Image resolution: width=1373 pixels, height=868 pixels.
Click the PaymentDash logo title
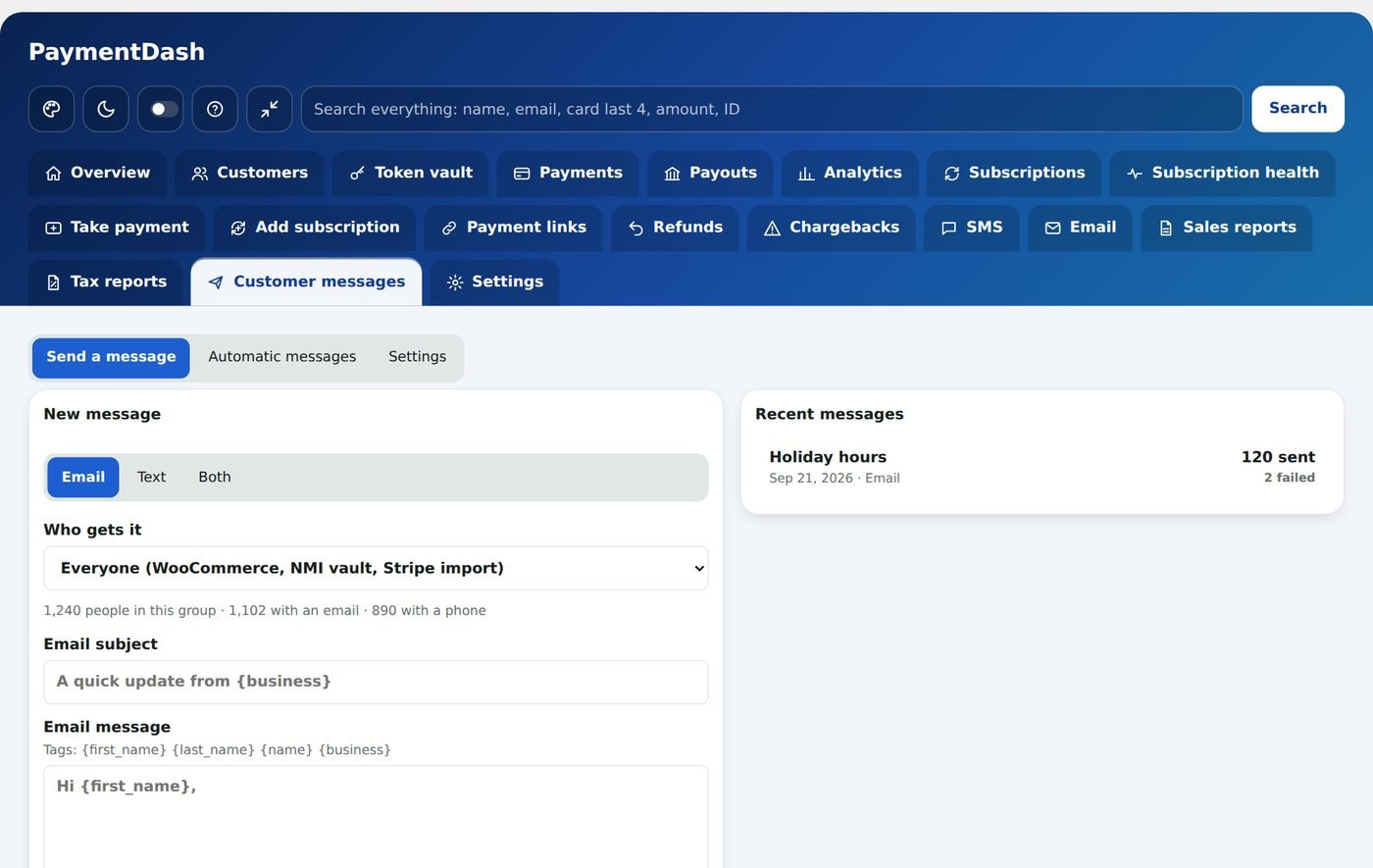(x=117, y=52)
